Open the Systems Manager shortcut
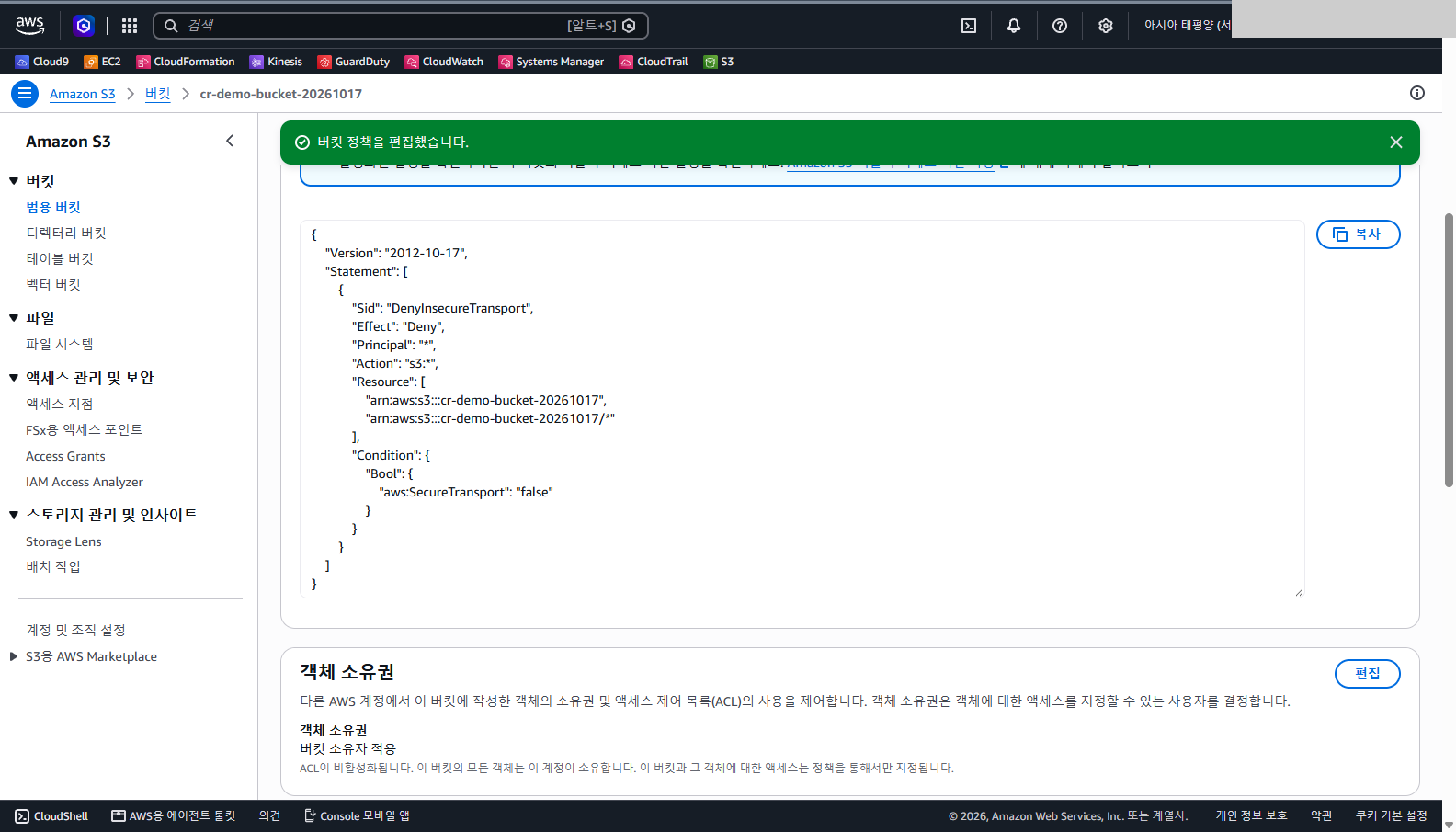This screenshot has height=832, width=1456. tap(552, 62)
